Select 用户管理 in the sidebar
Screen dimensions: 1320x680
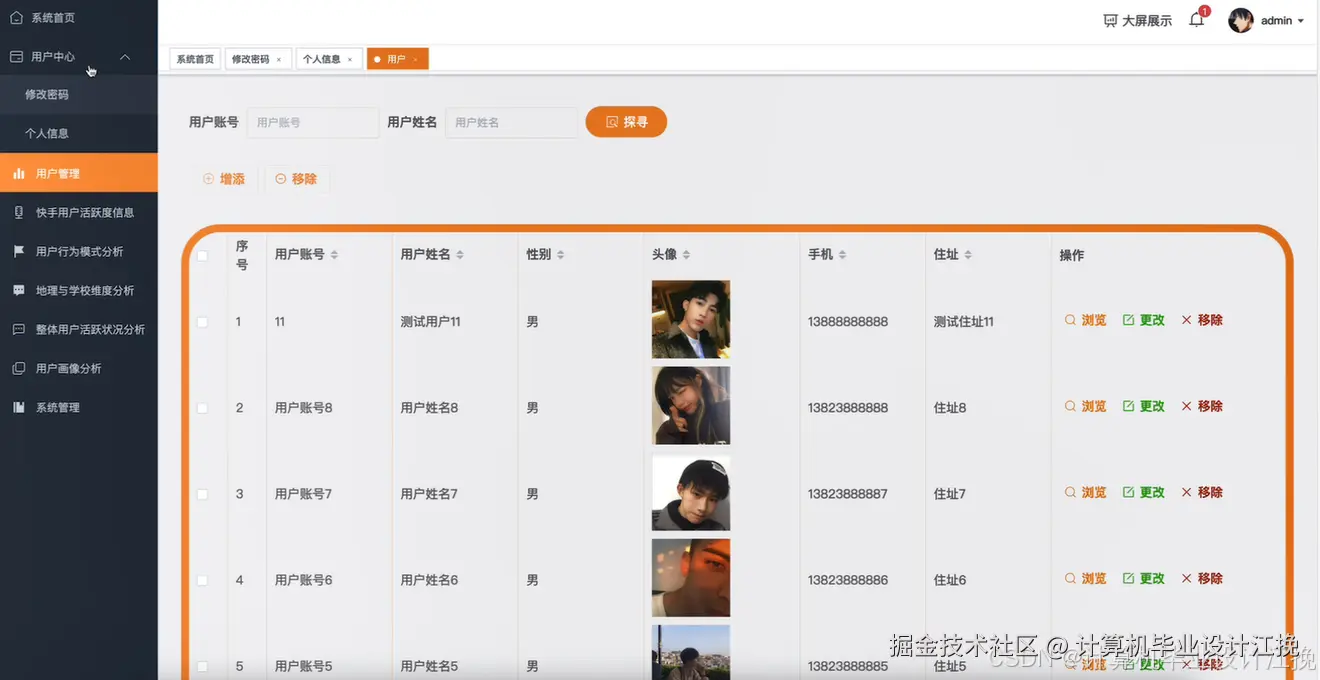(x=78, y=173)
